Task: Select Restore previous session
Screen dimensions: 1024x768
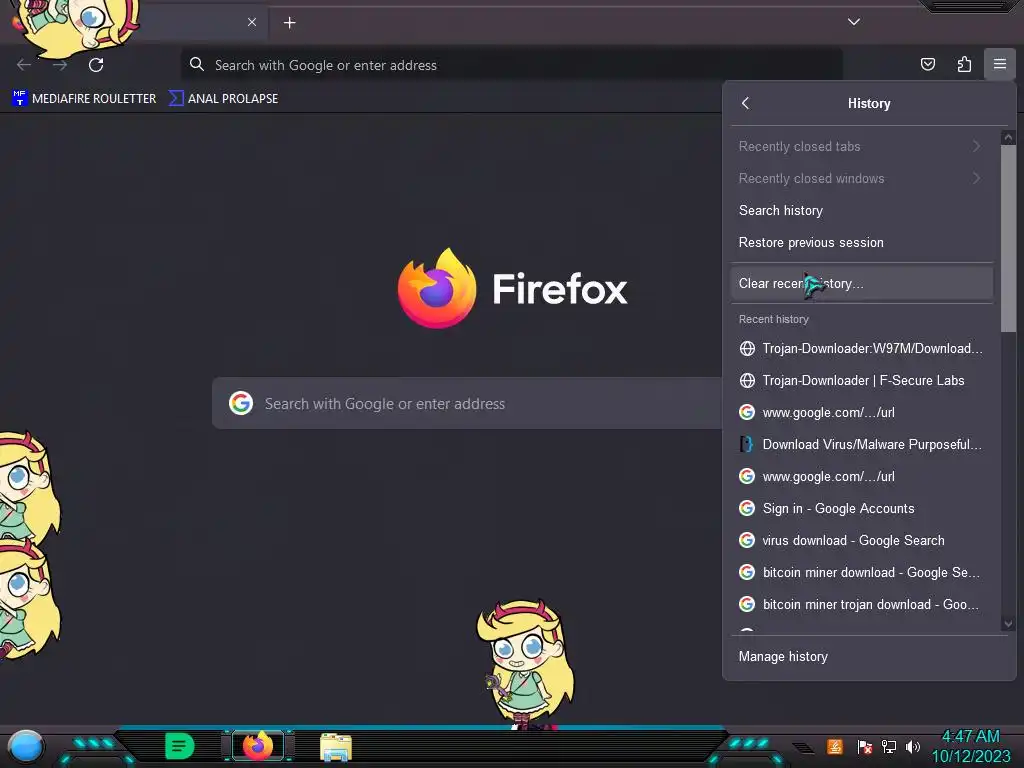Action: [x=861, y=242]
